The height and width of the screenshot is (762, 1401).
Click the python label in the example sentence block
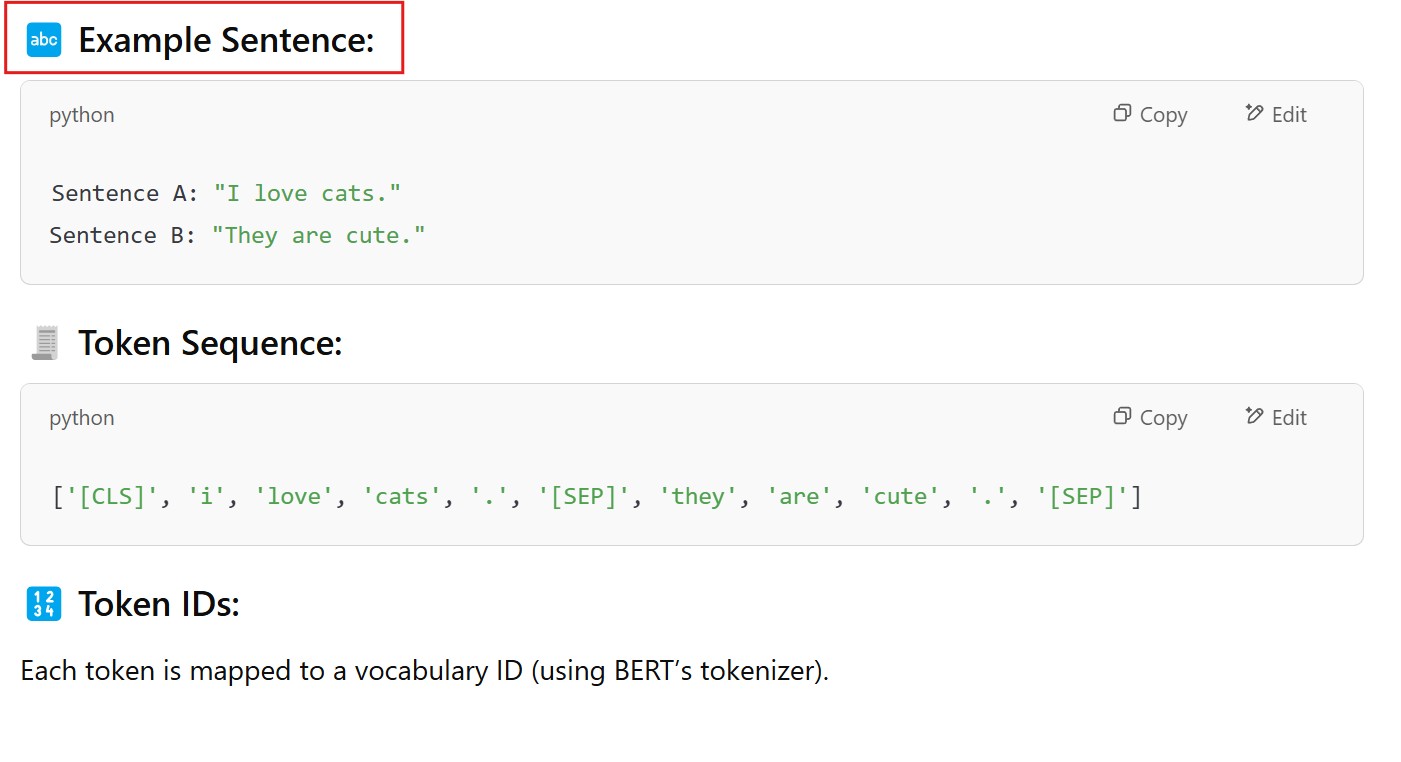click(x=82, y=115)
